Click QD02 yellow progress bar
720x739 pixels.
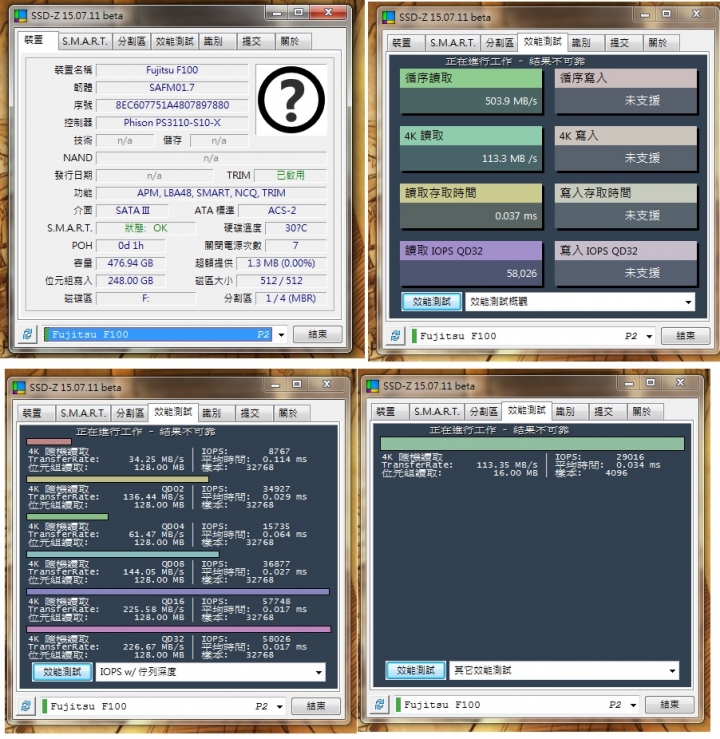[x=117, y=479]
